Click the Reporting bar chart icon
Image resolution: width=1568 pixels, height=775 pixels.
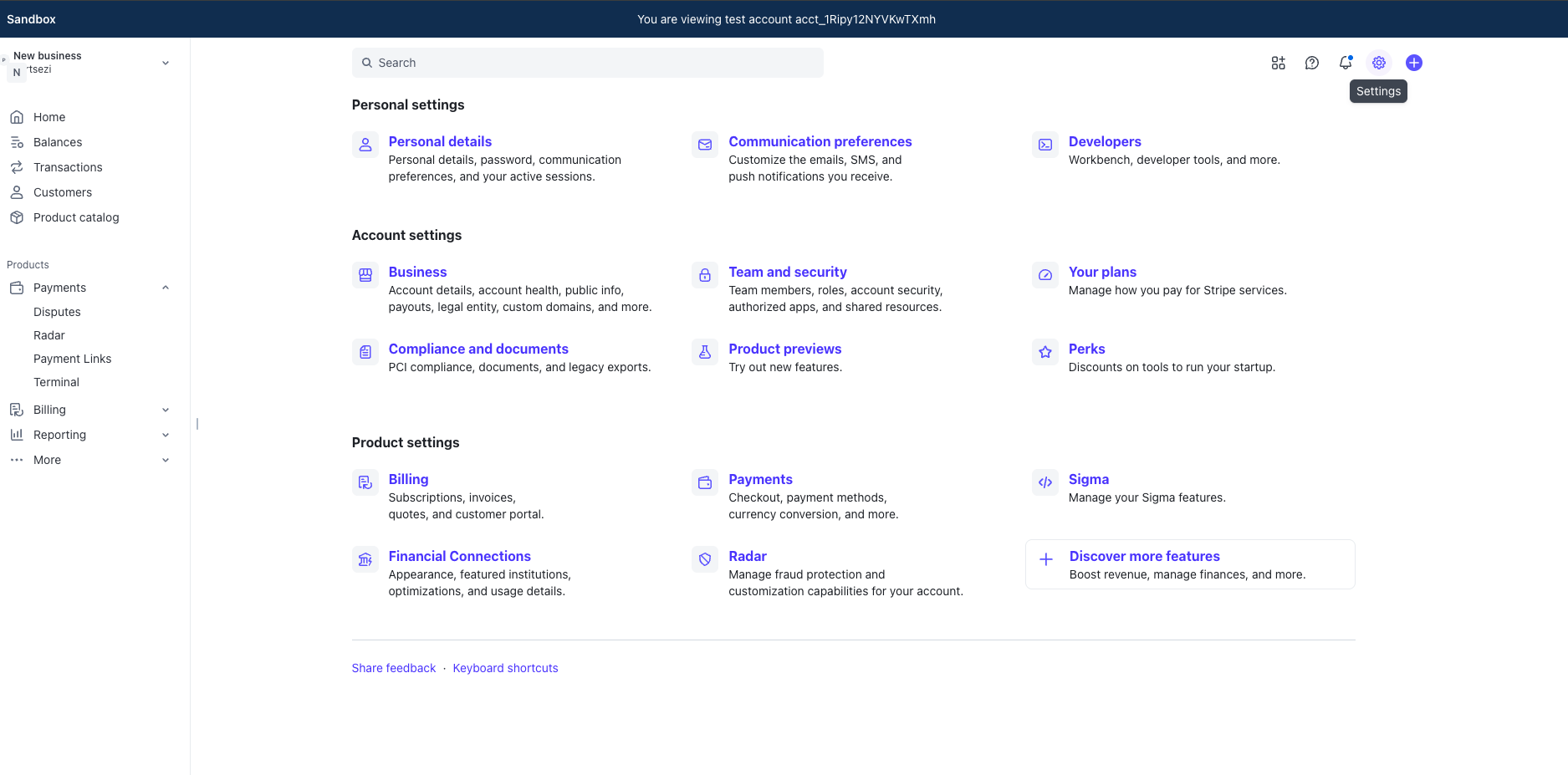[x=17, y=435]
